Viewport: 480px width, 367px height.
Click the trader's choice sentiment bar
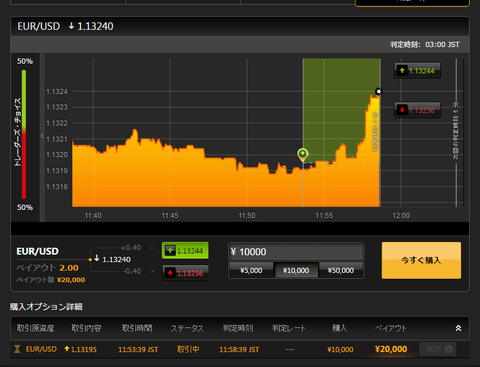click(x=24, y=134)
